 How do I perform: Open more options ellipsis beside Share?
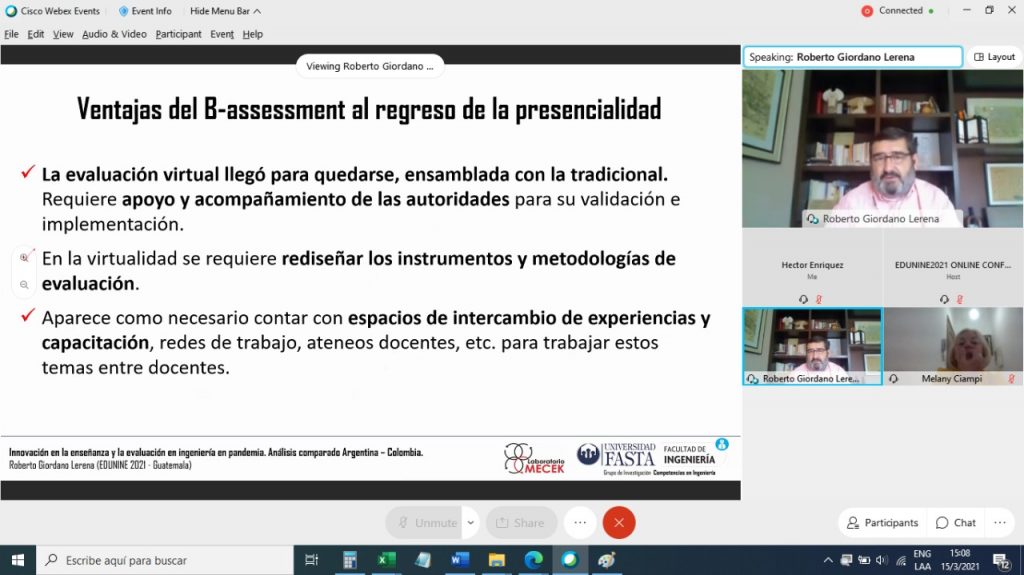click(x=580, y=522)
